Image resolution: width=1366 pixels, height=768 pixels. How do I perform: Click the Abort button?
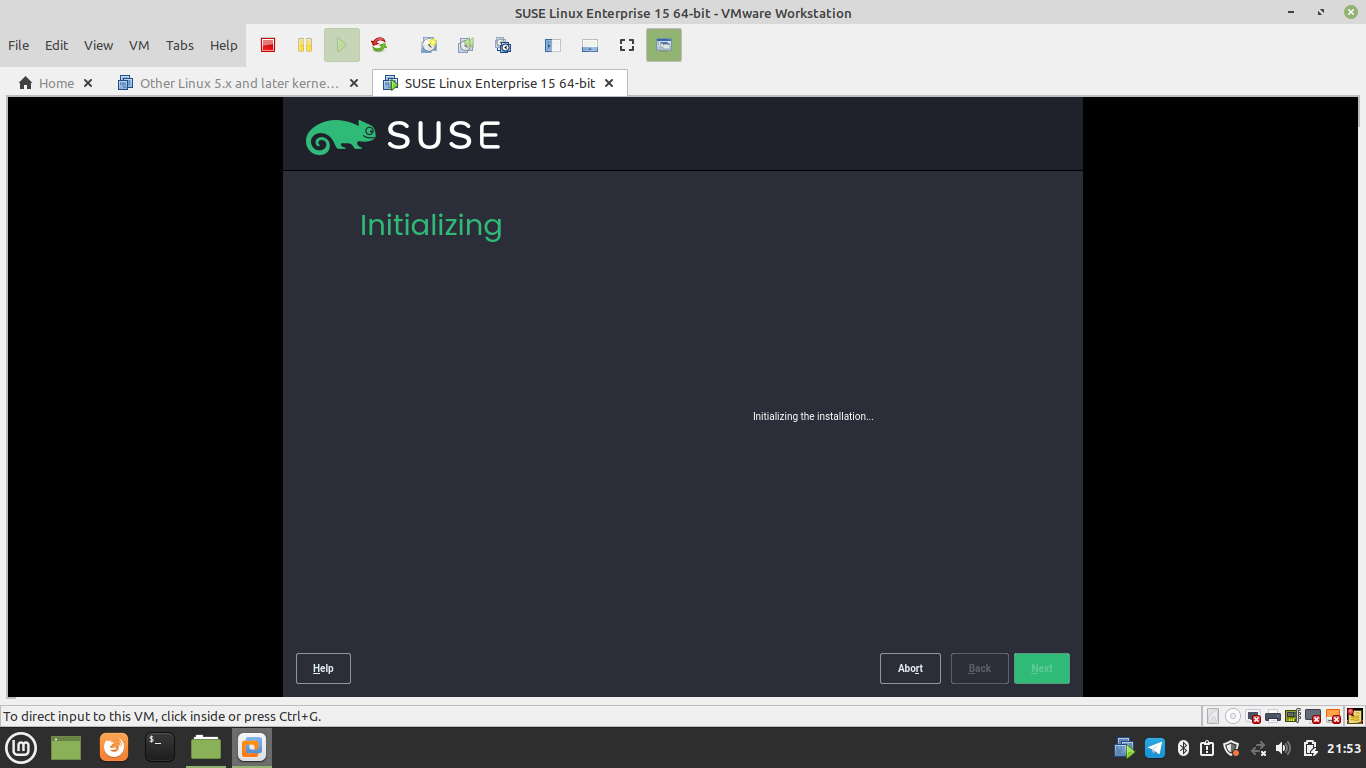[x=910, y=668]
